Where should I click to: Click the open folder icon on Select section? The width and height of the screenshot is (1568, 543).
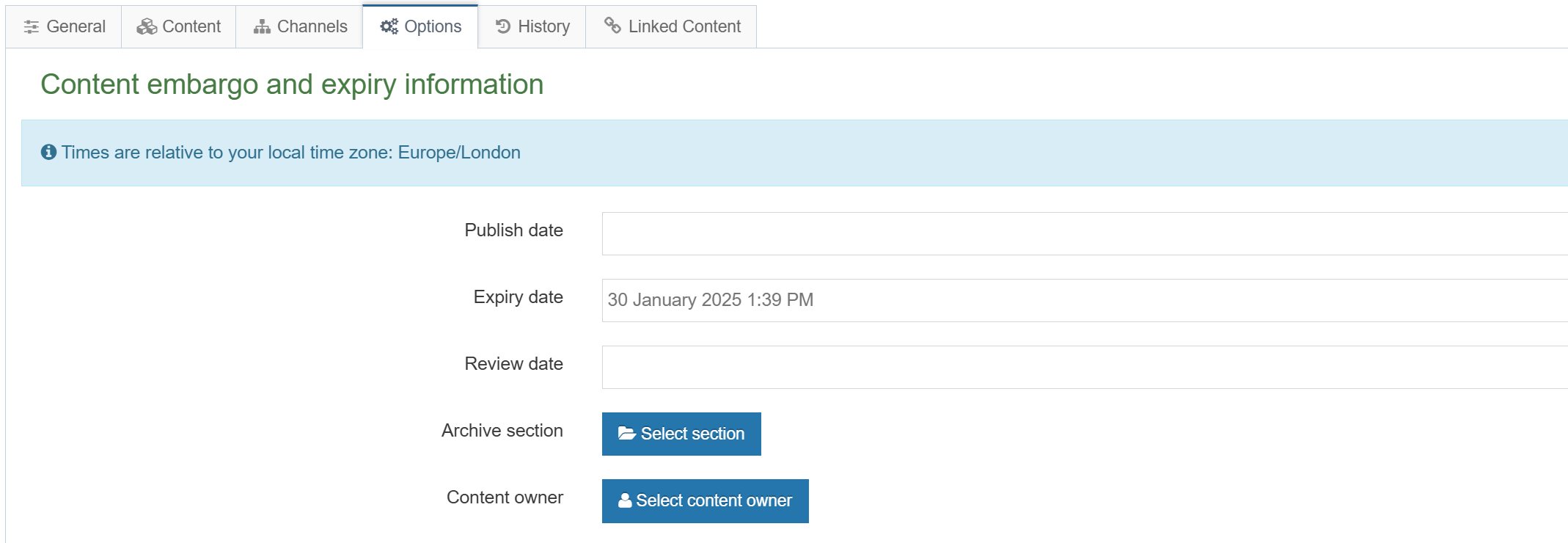pyautogui.click(x=626, y=434)
